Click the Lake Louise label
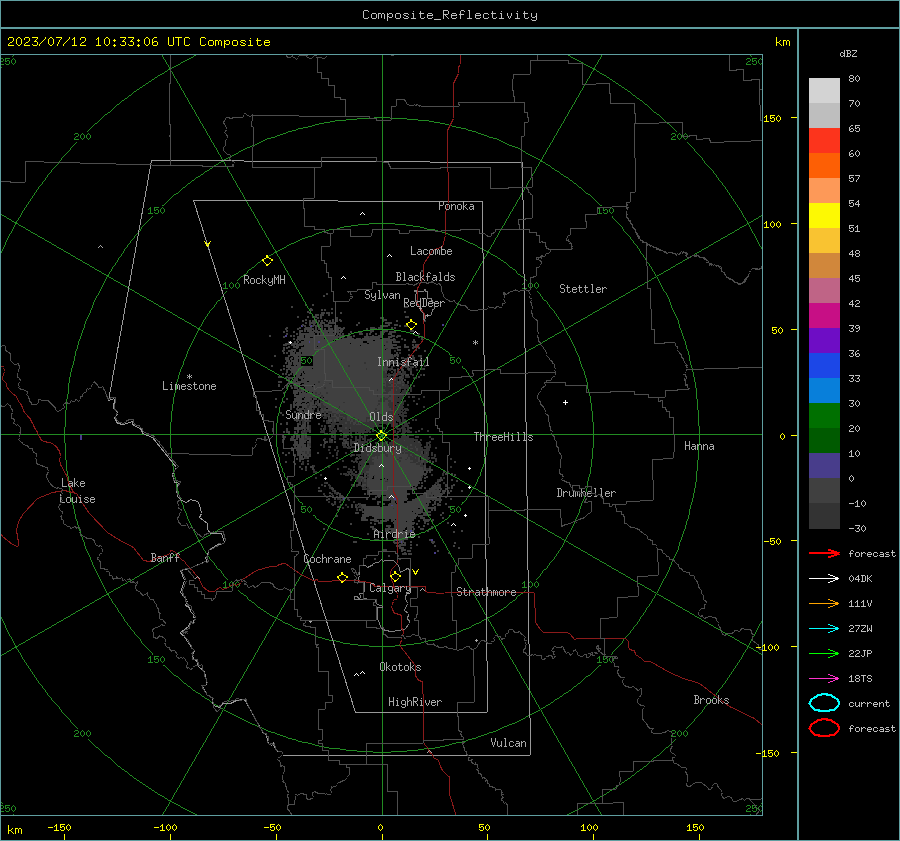The height and width of the screenshot is (841, 900). pos(77,491)
